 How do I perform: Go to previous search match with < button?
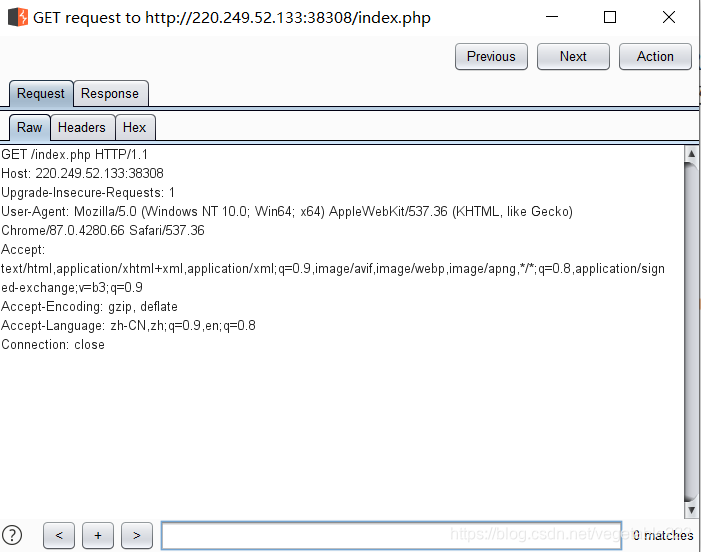coord(59,535)
